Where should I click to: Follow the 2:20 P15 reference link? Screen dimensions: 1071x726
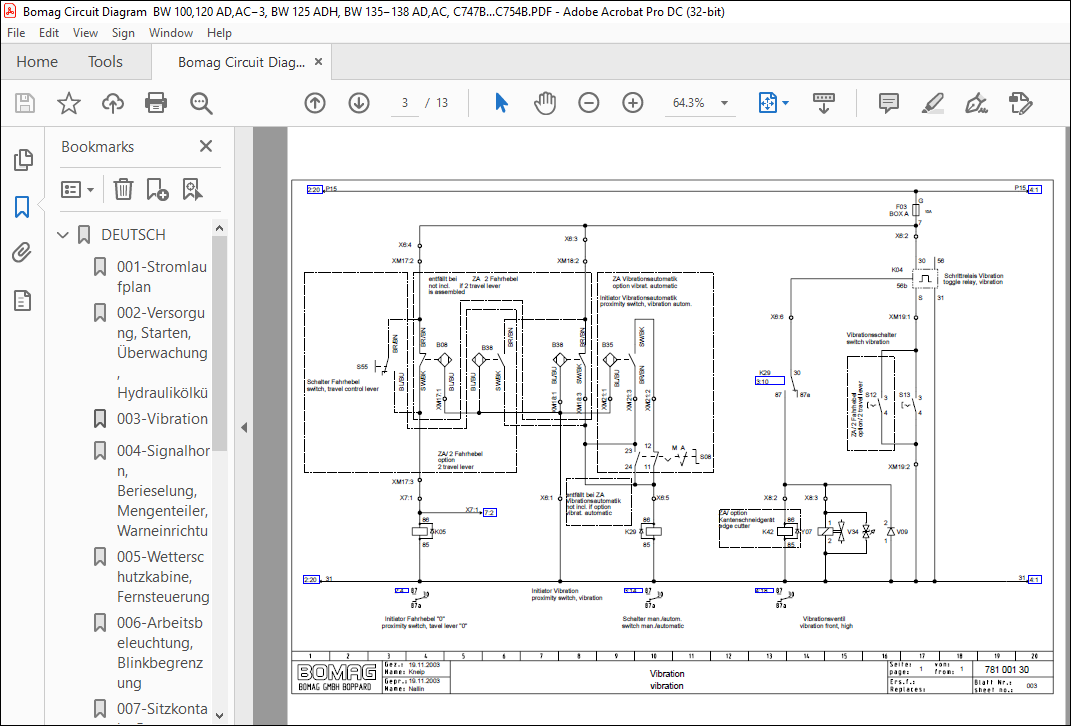point(314,189)
